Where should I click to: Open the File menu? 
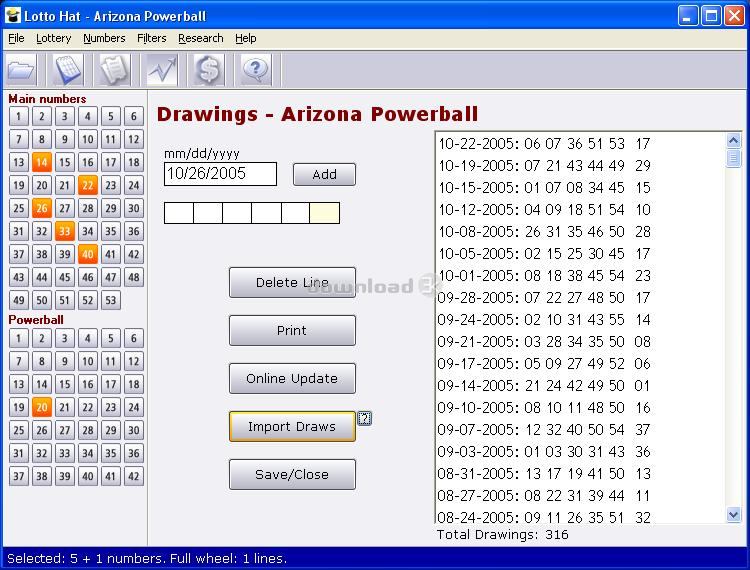(x=16, y=38)
